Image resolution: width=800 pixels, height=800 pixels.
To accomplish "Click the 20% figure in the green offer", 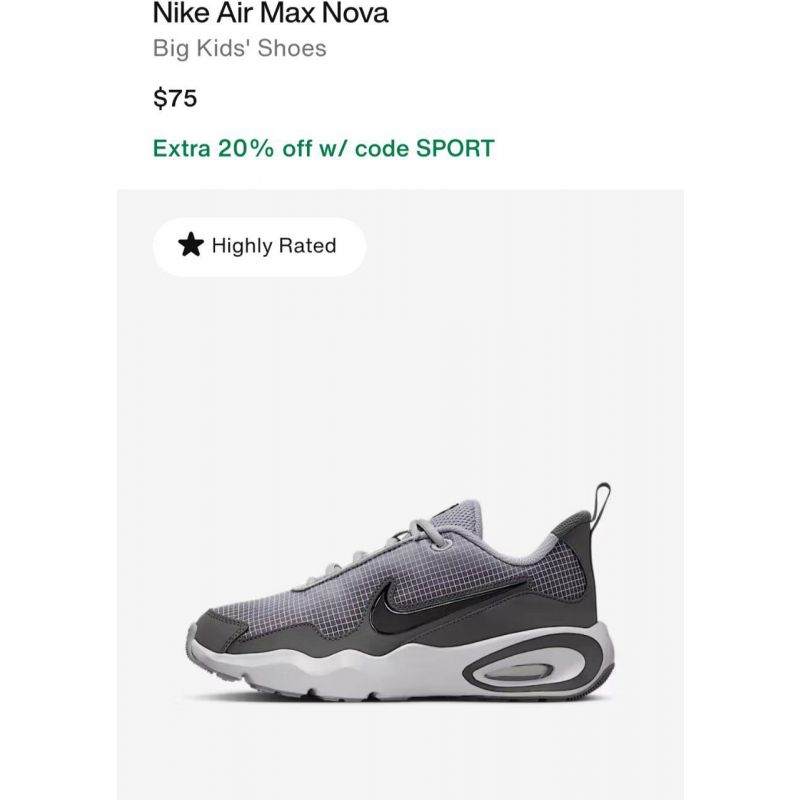I will (x=246, y=148).
